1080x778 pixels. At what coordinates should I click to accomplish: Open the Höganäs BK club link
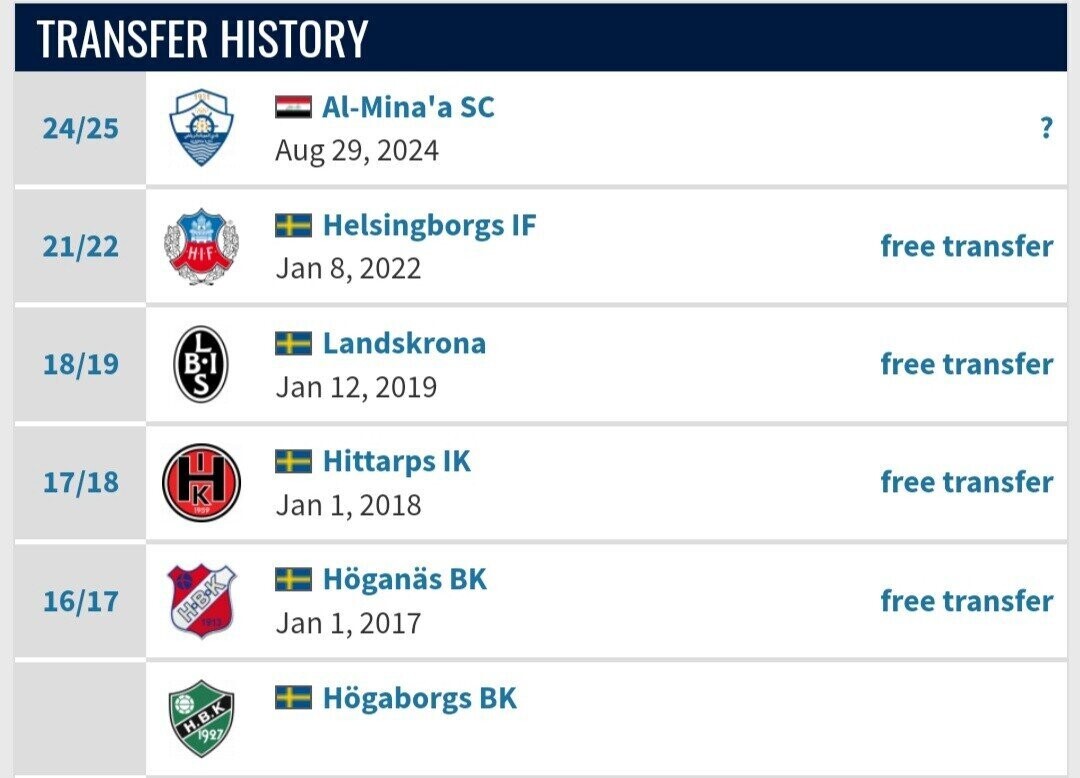(x=404, y=579)
